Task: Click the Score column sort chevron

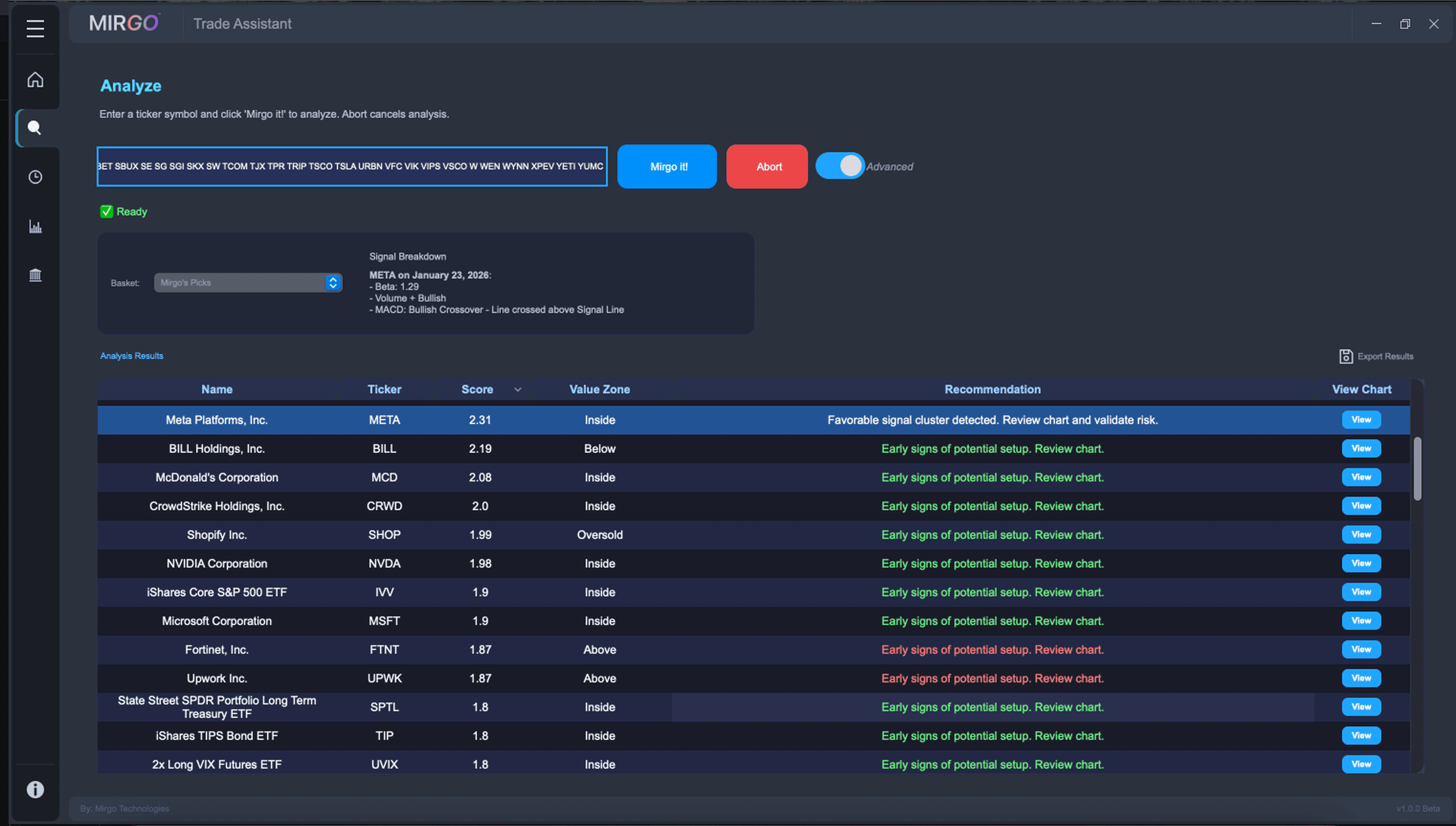Action: pos(517,390)
